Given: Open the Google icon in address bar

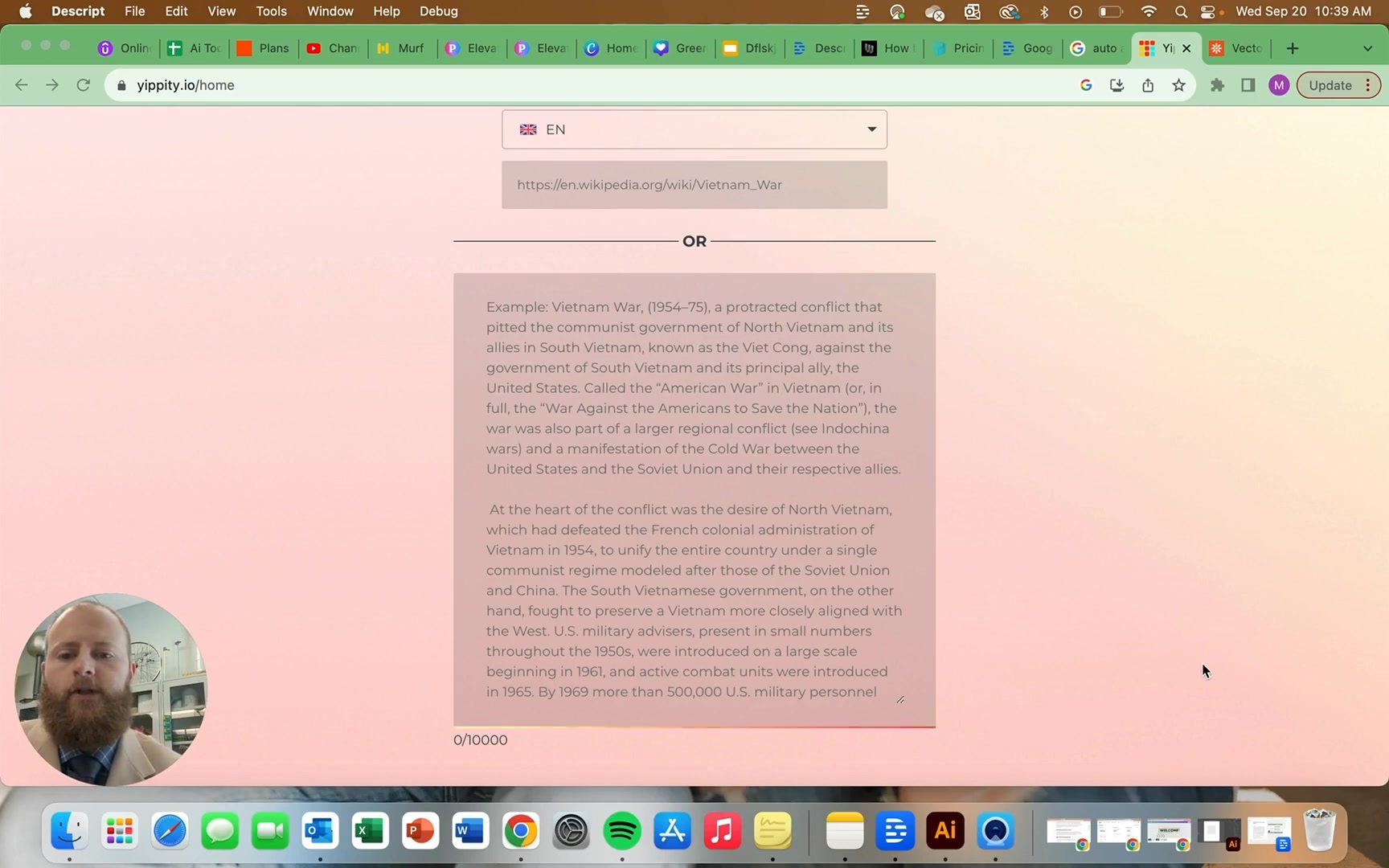Looking at the screenshot, I should (x=1086, y=85).
